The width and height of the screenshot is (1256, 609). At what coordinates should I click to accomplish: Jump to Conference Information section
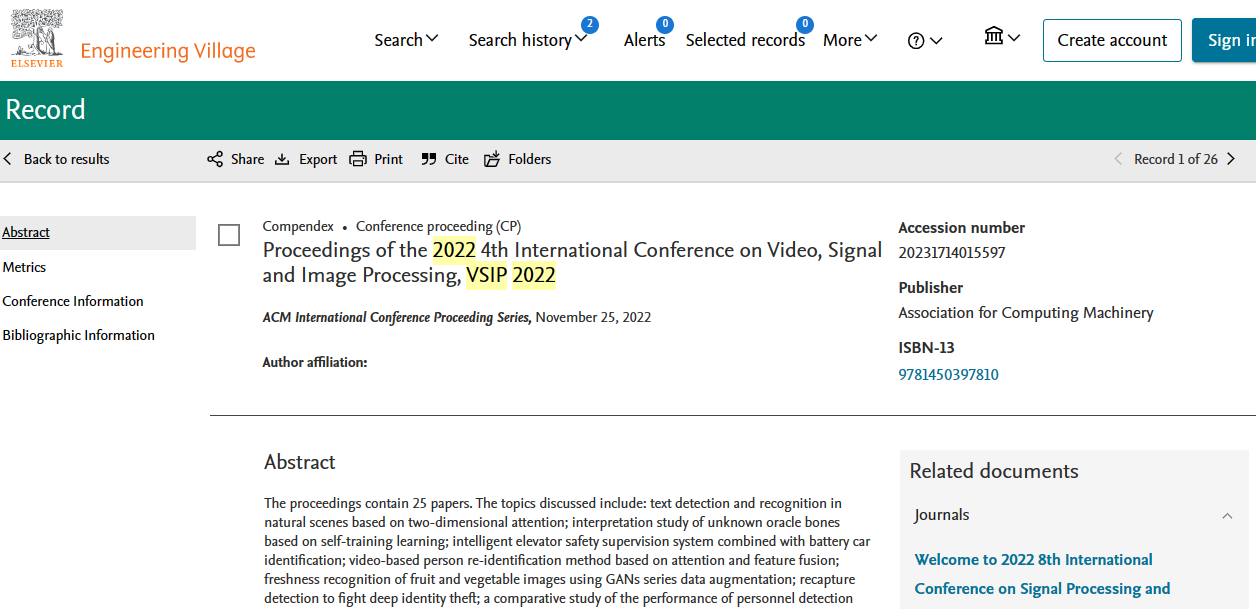[x=73, y=301]
